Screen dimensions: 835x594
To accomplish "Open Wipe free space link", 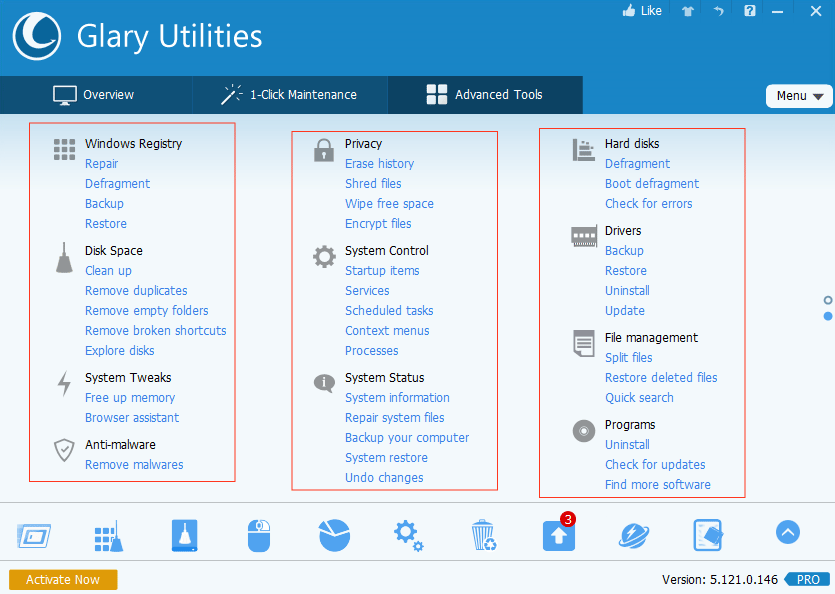I will (389, 204).
